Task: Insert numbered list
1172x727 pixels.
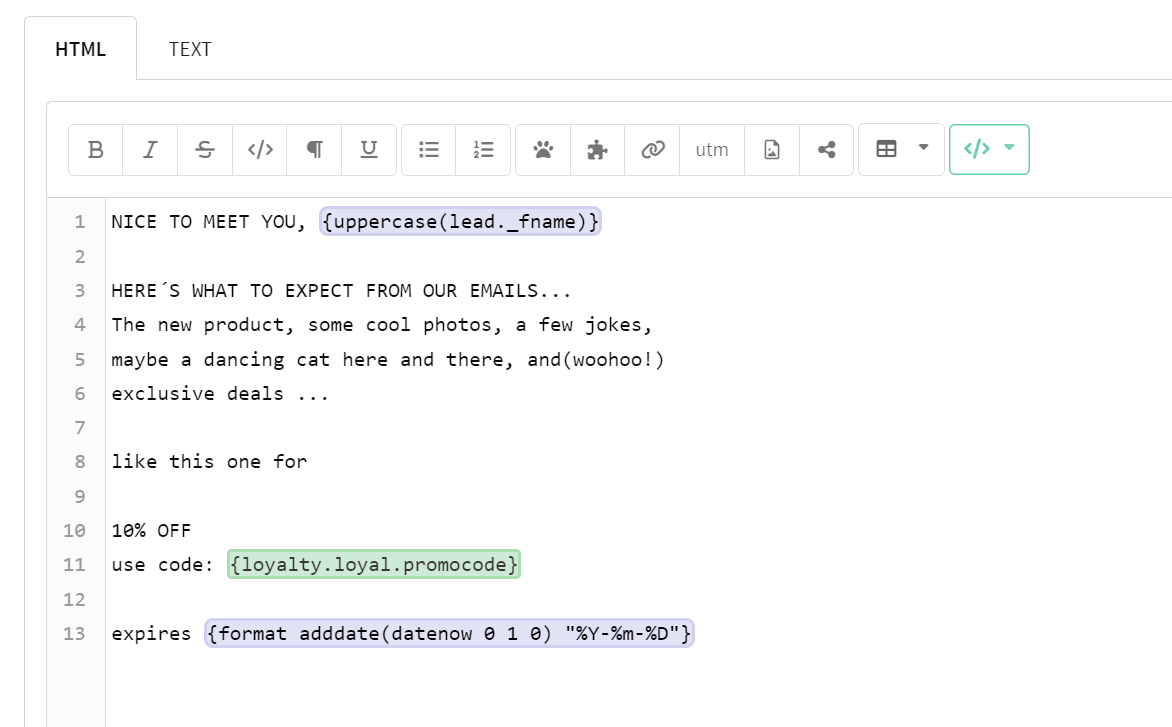Action: pos(483,149)
